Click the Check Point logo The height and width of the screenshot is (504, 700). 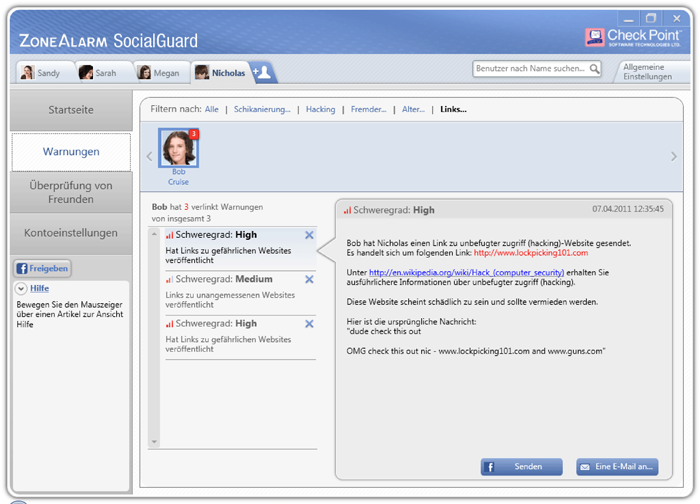point(633,37)
